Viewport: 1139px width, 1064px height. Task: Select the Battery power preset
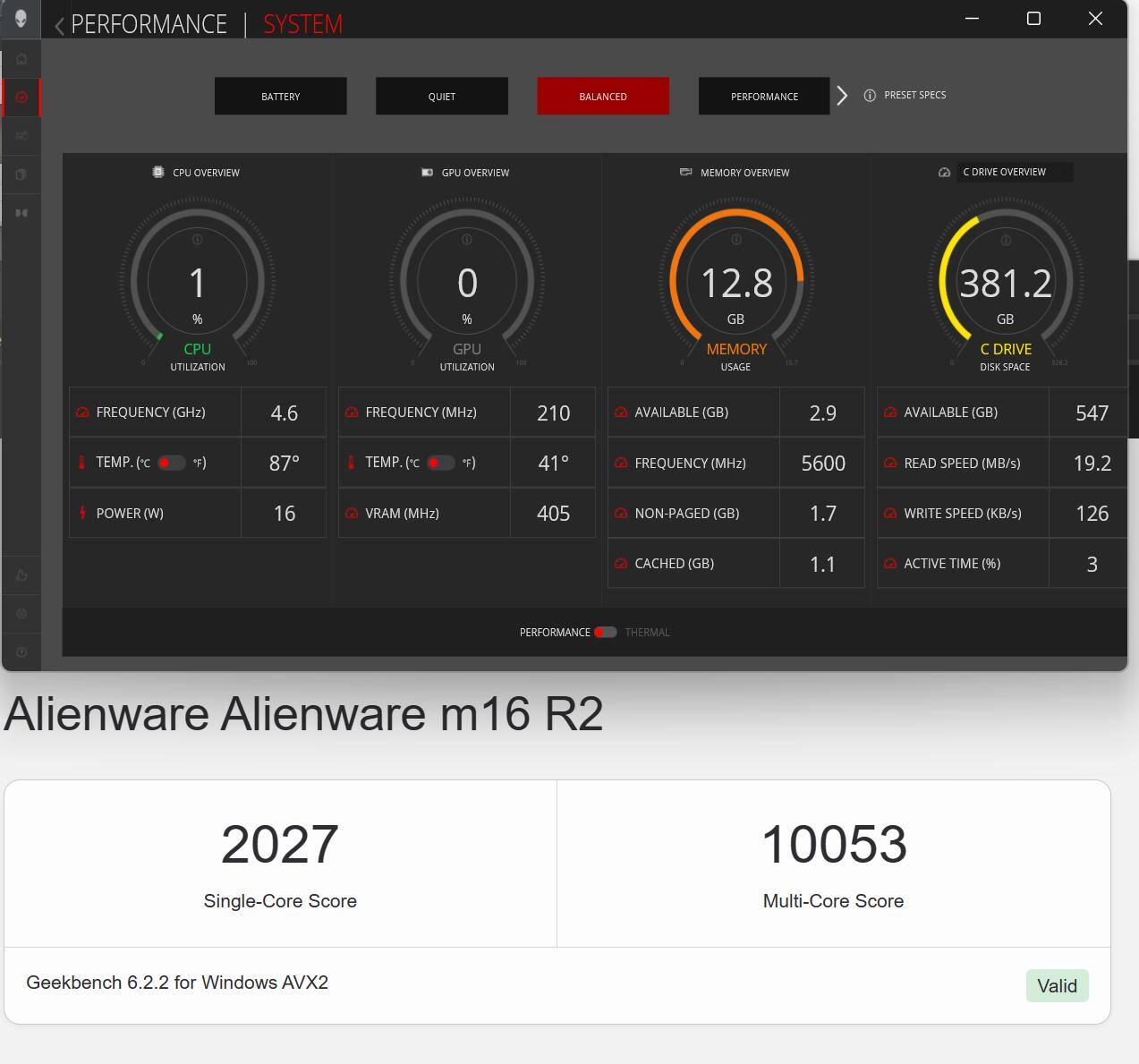(x=280, y=96)
